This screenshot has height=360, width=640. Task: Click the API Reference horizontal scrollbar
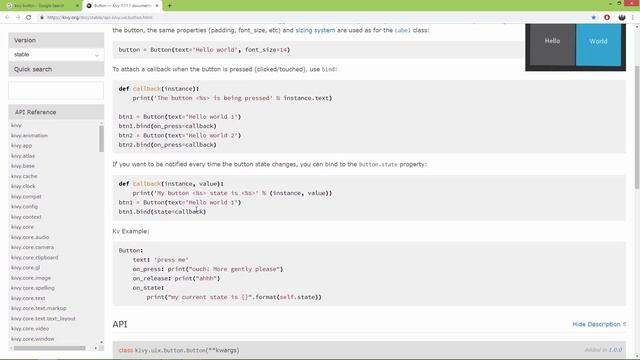[x=49, y=348]
